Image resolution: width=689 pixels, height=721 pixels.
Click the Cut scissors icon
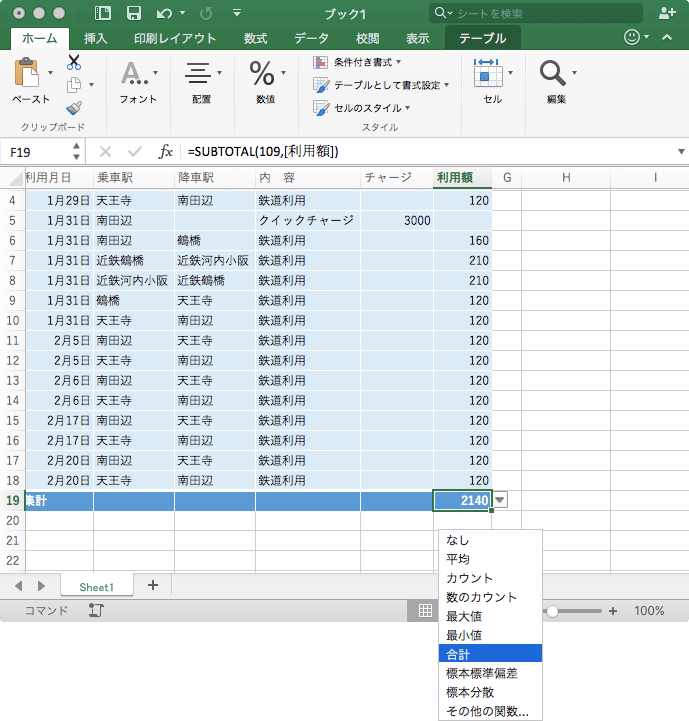74,62
